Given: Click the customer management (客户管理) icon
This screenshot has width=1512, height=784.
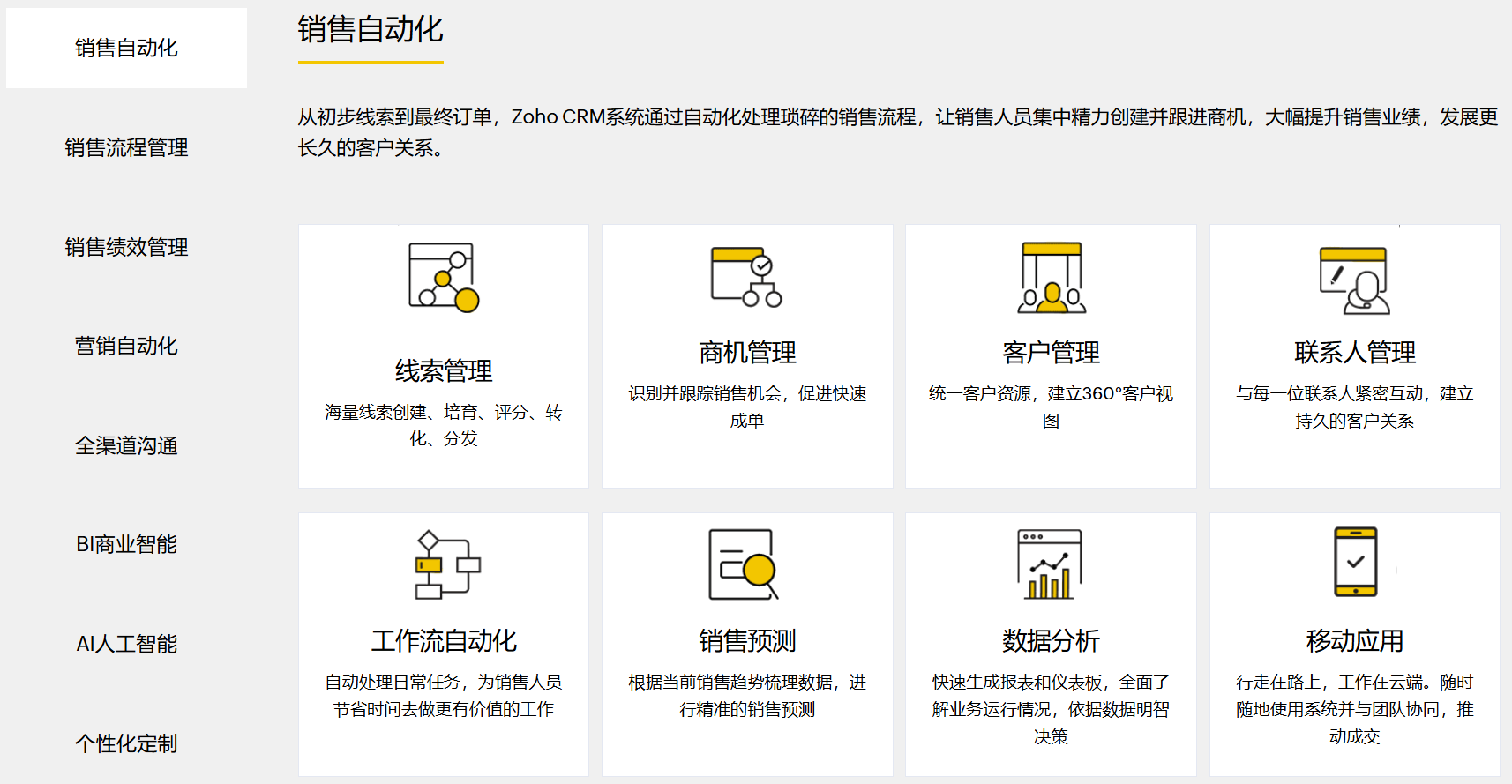Looking at the screenshot, I should [x=1052, y=278].
